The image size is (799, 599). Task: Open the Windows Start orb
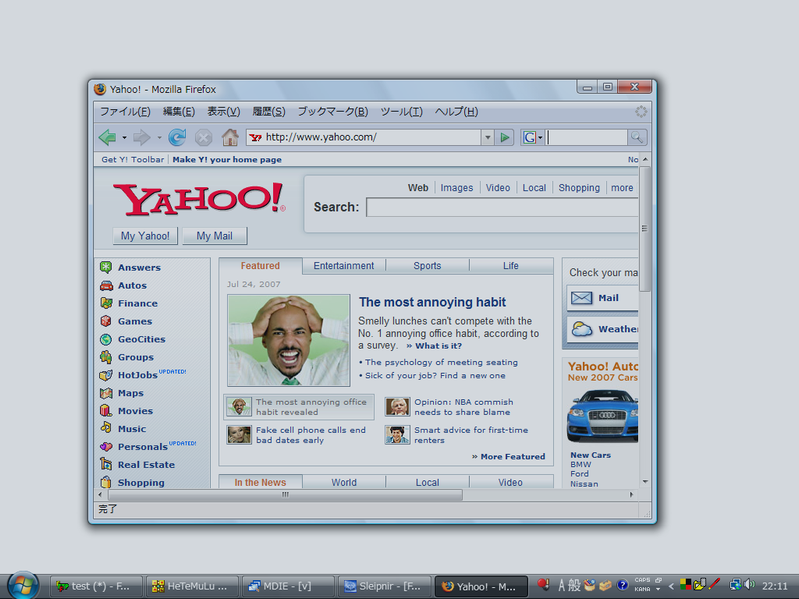pyautogui.click(x=23, y=585)
